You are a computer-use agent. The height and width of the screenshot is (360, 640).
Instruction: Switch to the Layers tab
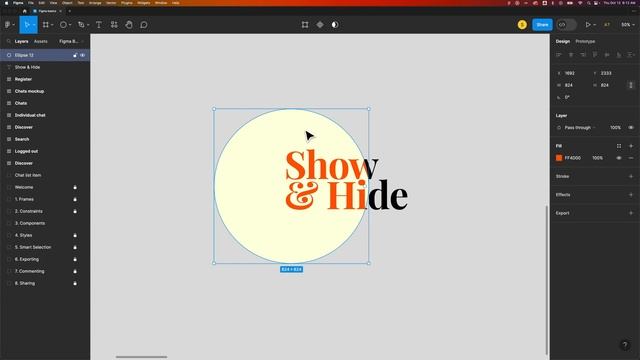pyautogui.click(x=21, y=41)
